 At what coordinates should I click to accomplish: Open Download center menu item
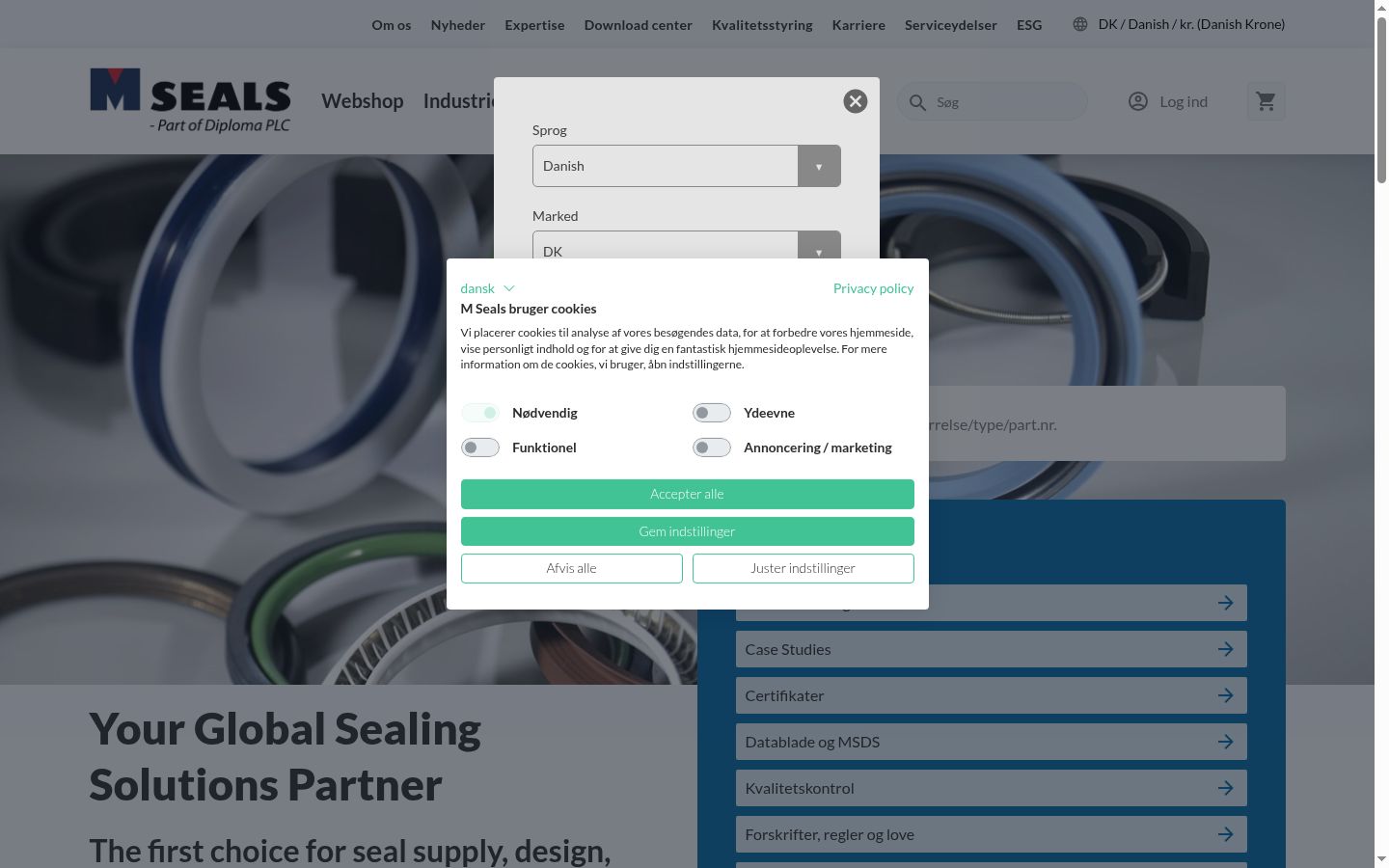coord(639,25)
